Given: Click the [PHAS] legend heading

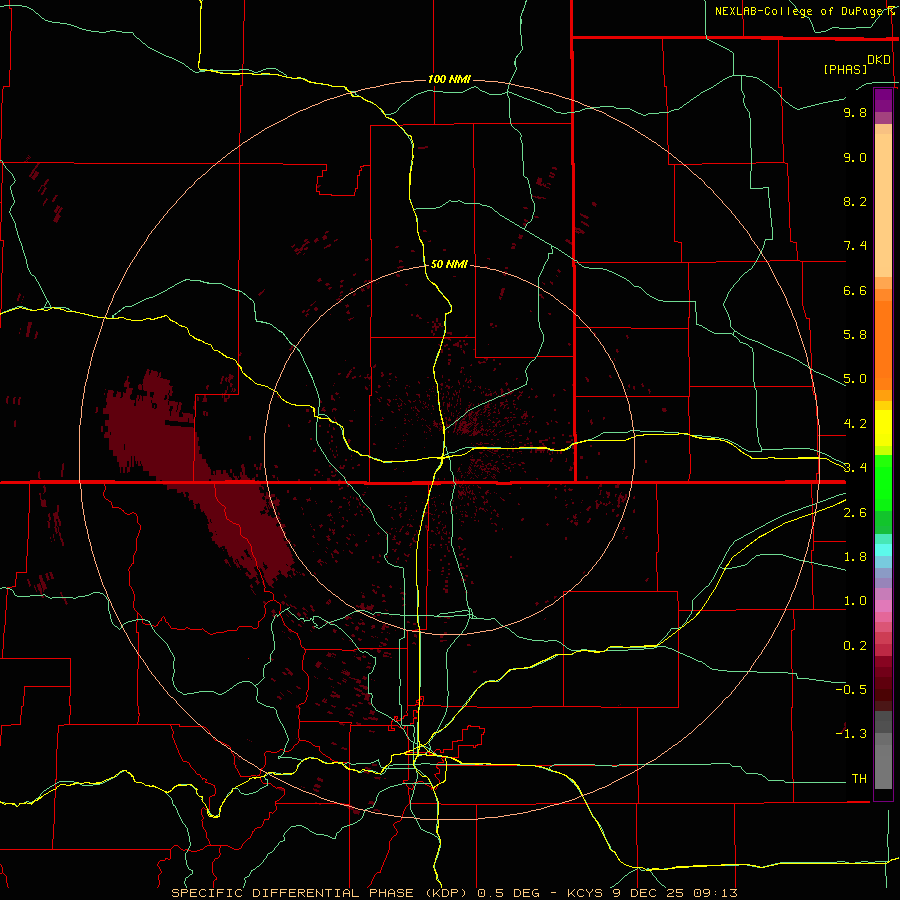Looking at the screenshot, I should coord(845,69).
